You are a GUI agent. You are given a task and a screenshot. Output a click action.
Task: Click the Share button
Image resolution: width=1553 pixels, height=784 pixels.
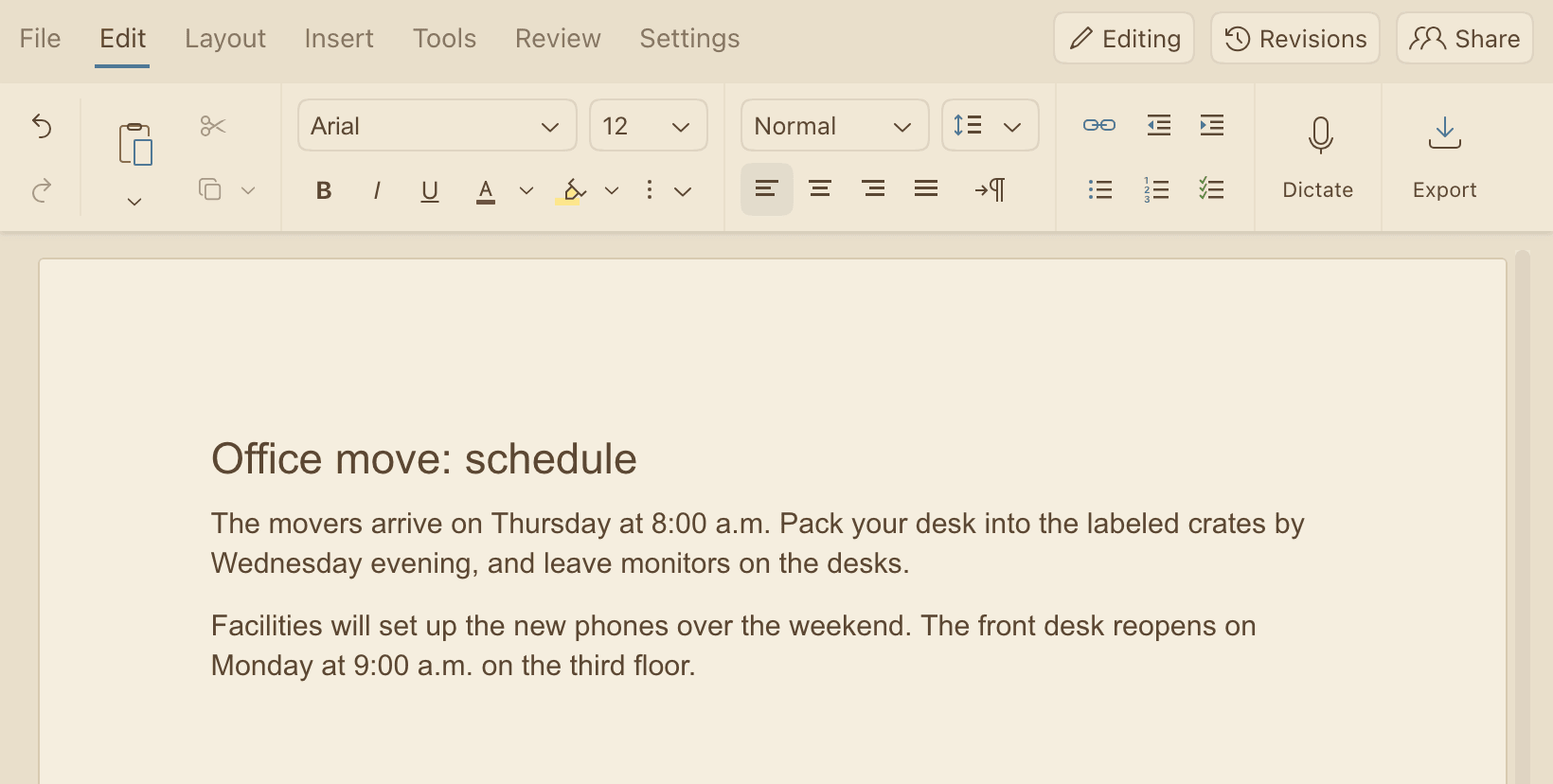(x=1465, y=38)
